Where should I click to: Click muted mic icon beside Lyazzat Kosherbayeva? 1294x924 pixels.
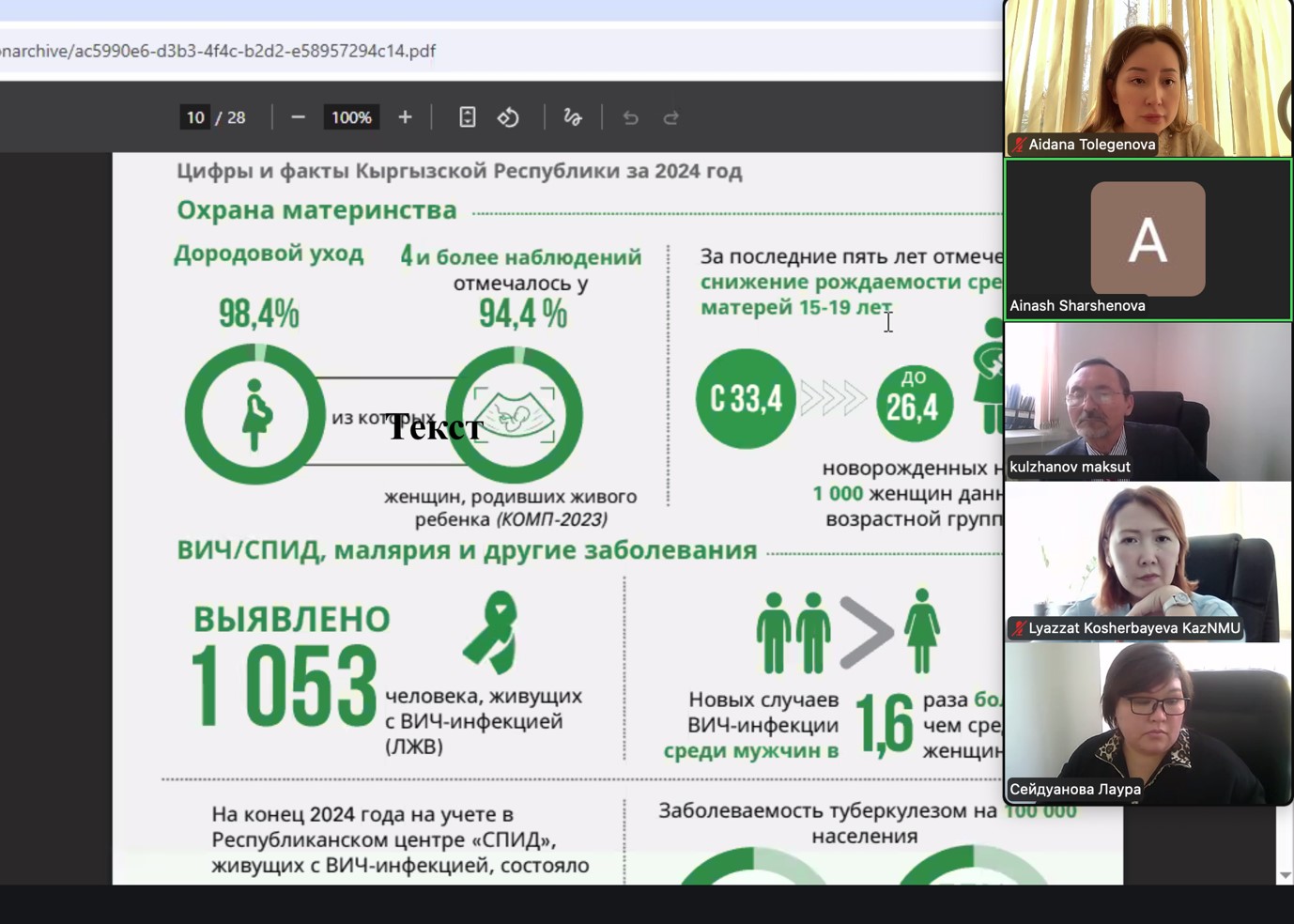(1018, 628)
